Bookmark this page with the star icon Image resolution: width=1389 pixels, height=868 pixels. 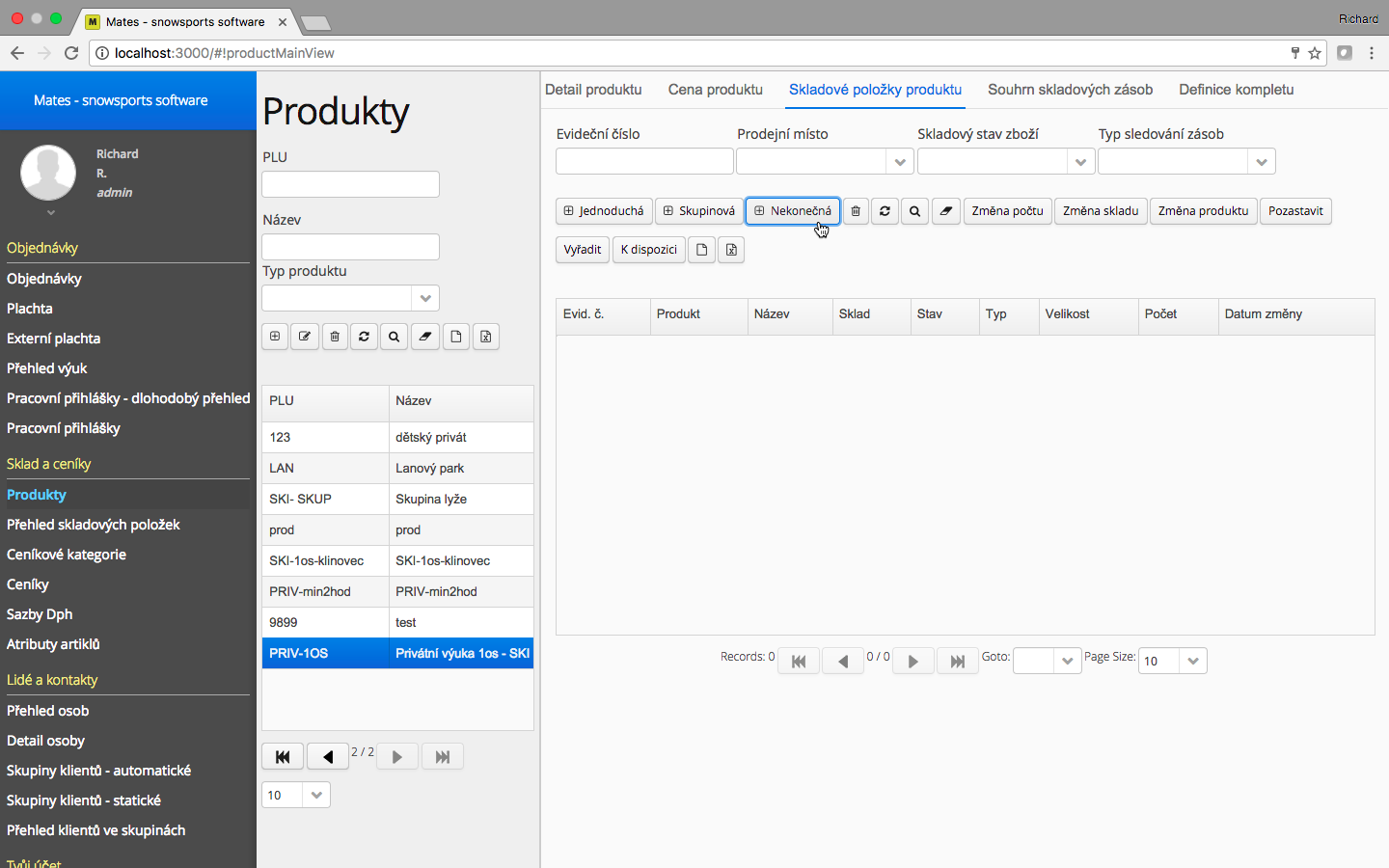tap(1315, 53)
